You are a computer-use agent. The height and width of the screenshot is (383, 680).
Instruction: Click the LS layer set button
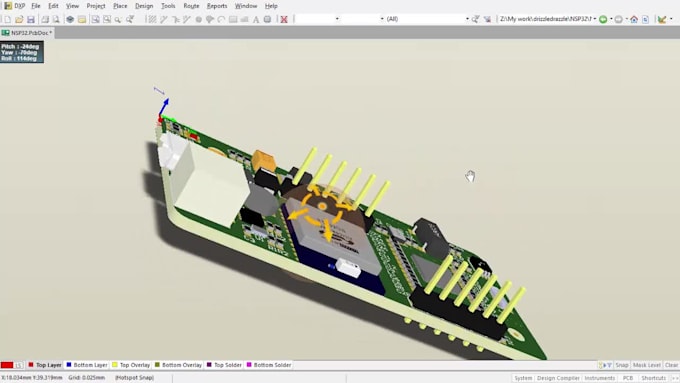[19, 365]
